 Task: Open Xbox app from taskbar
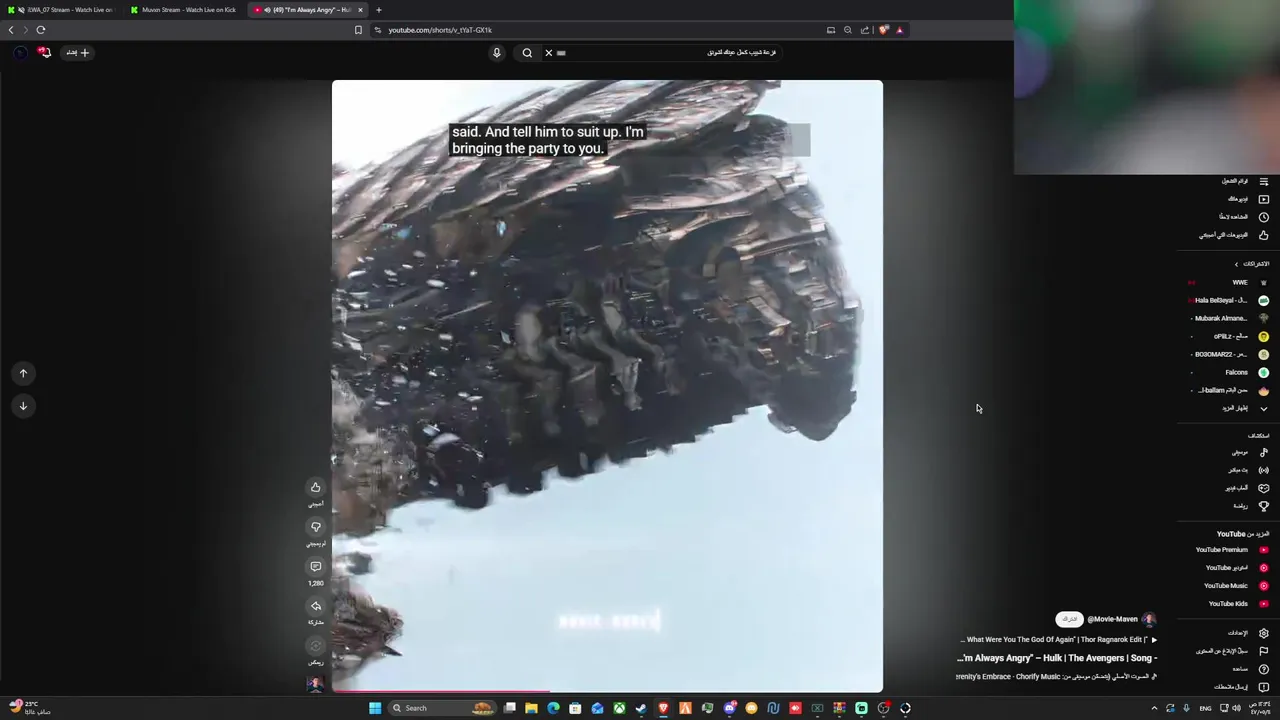click(619, 708)
